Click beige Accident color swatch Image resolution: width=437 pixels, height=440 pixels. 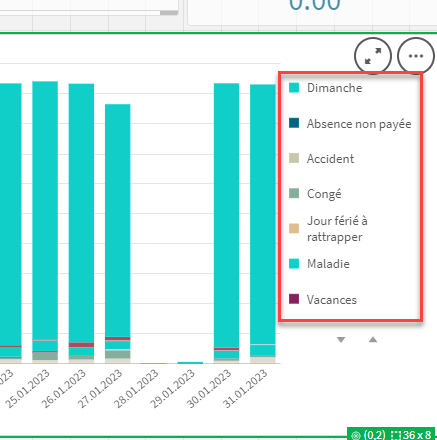294,158
